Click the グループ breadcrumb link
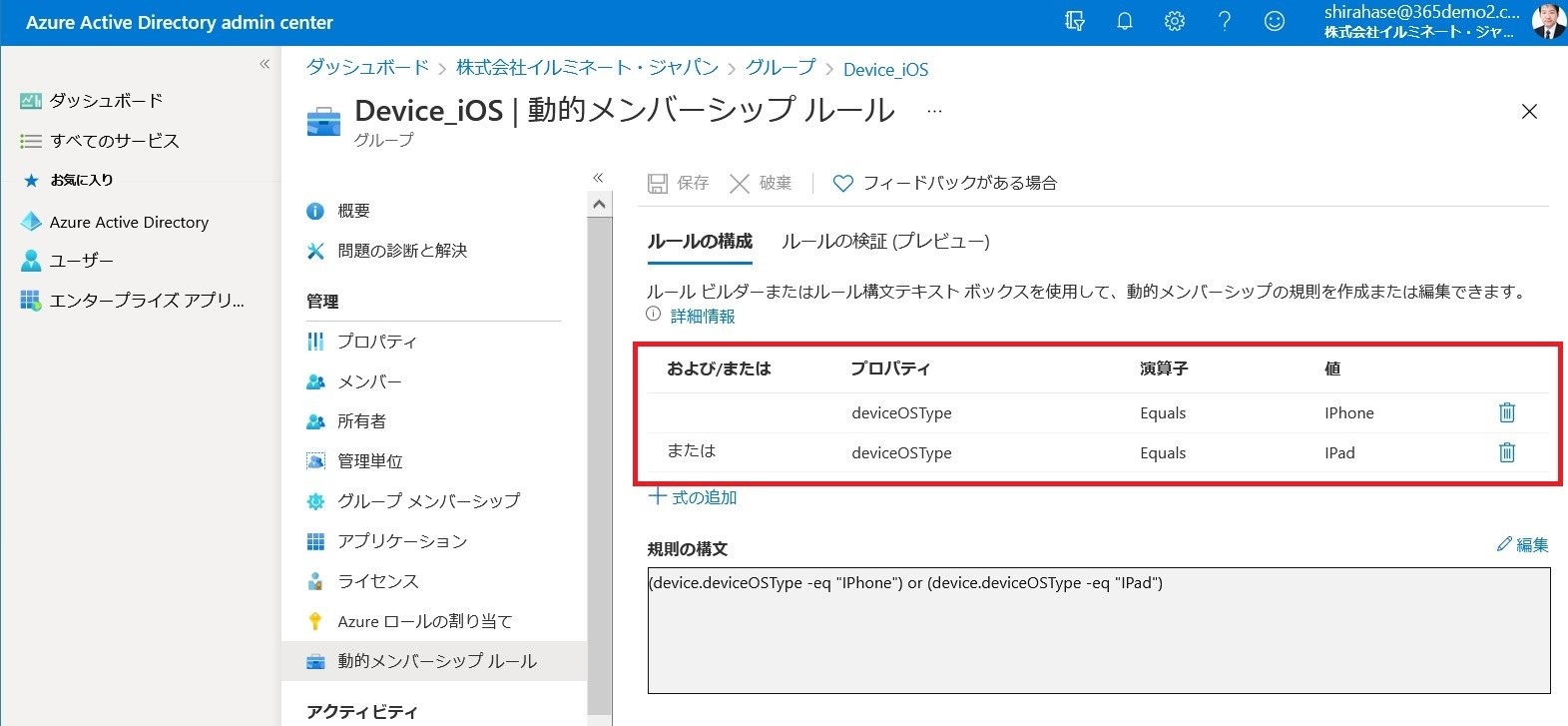Viewport: 1568px width, 726px height. 781,68
